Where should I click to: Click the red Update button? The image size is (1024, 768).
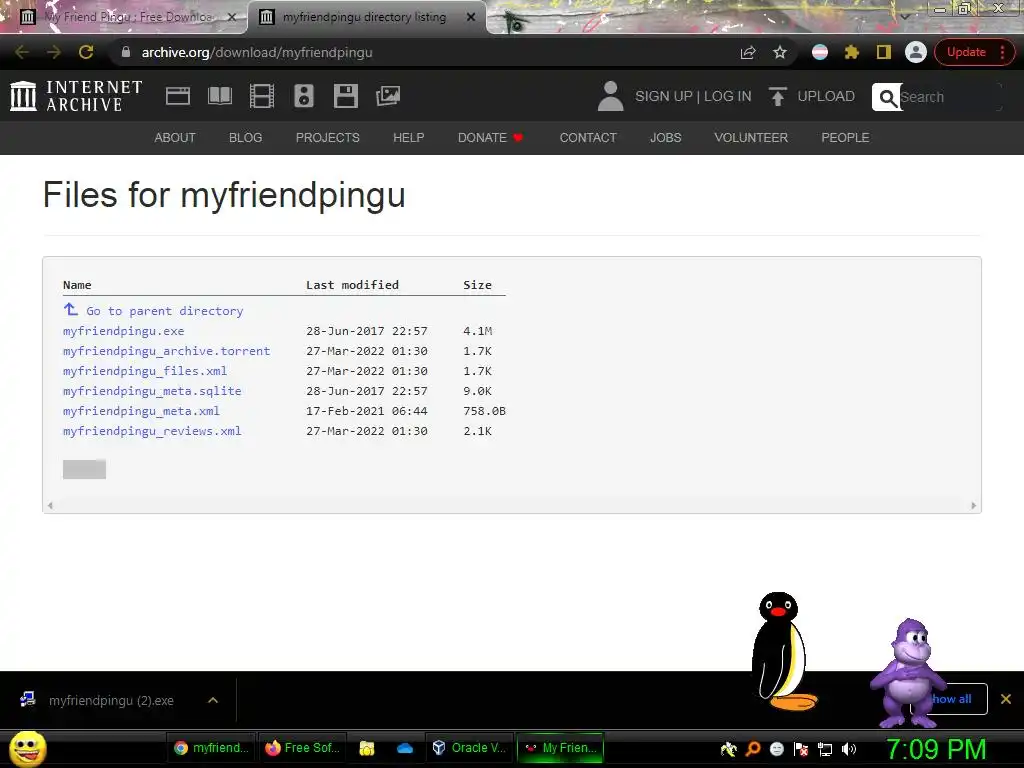click(966, 52)
